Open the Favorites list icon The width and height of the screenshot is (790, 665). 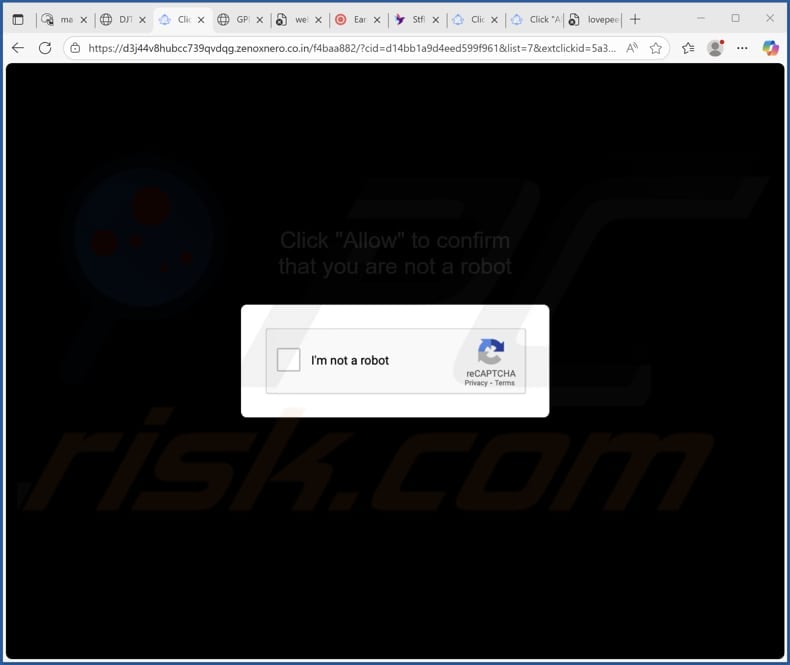tap(688, 48)
